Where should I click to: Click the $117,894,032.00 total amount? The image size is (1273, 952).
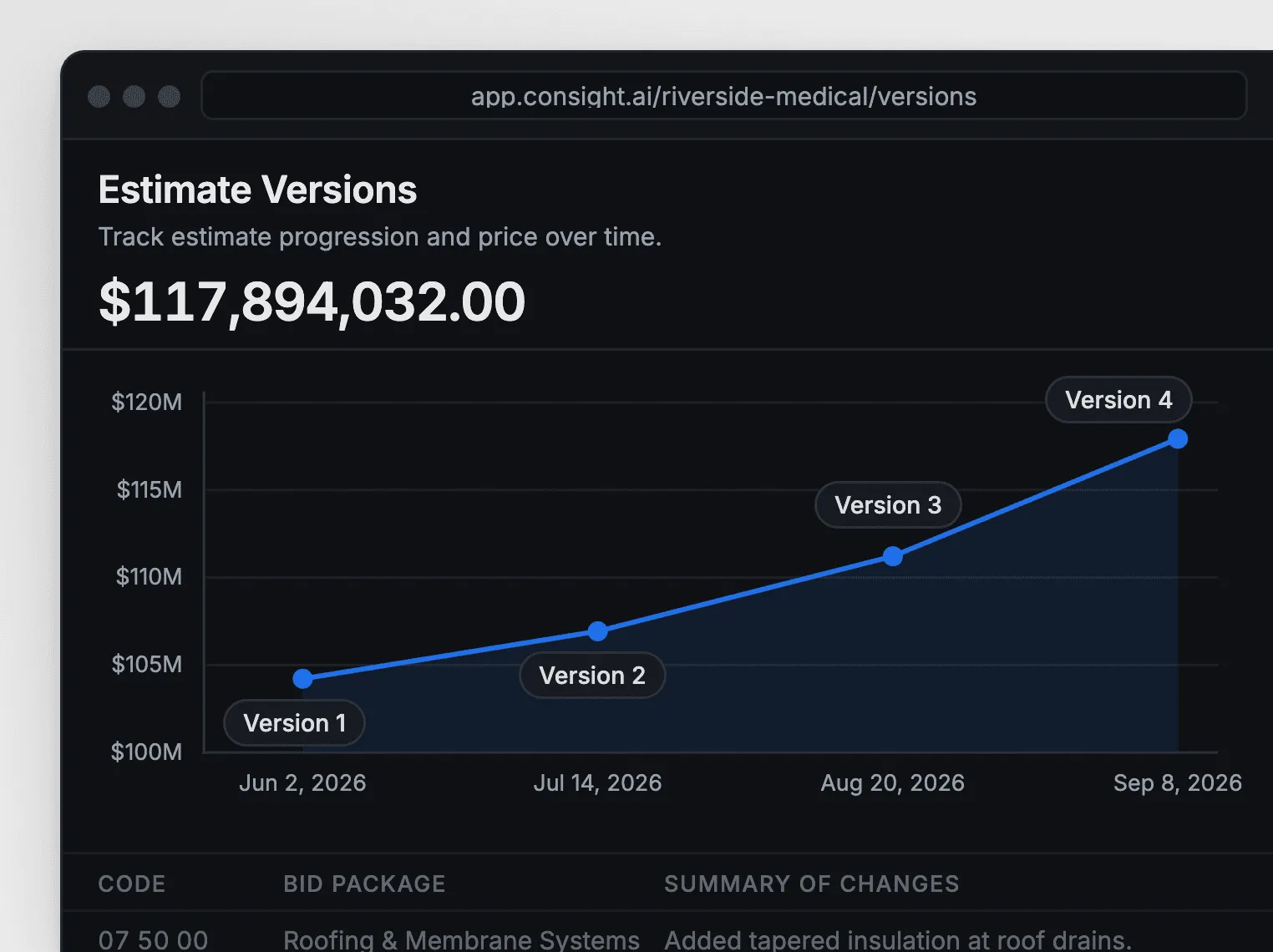click(x=312, y=301)
